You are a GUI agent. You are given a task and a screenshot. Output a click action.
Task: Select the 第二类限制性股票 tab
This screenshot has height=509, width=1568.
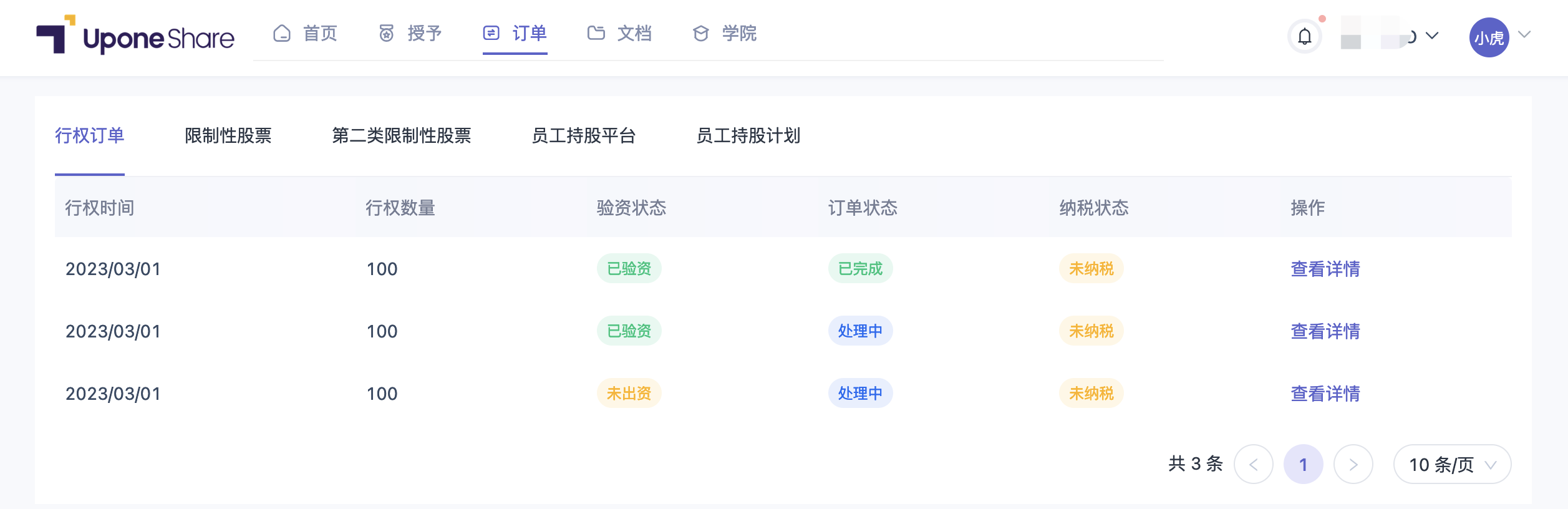402,135
